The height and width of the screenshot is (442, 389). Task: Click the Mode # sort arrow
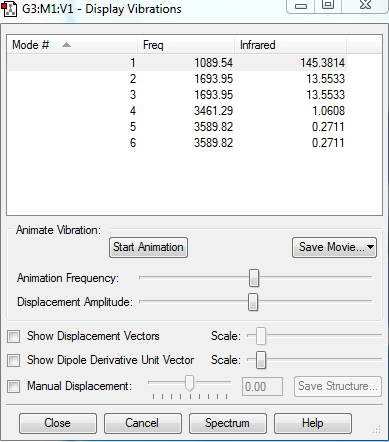[66, 45]
